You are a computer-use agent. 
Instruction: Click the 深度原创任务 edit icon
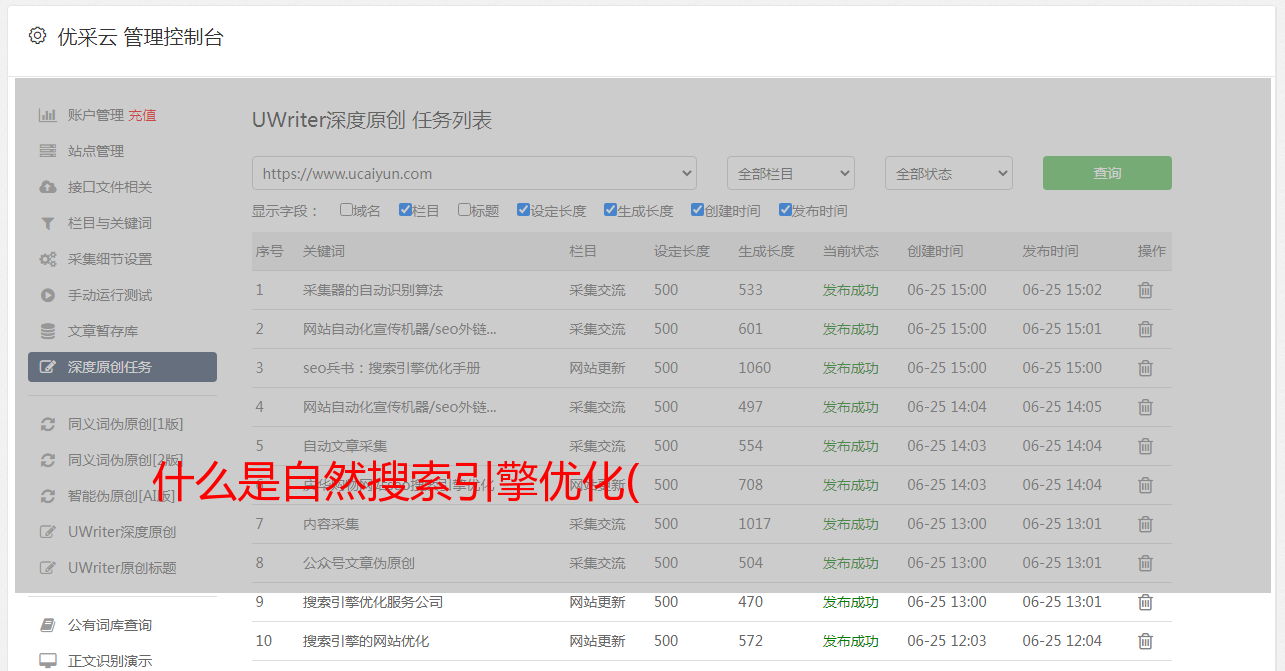tap(47, 367)
